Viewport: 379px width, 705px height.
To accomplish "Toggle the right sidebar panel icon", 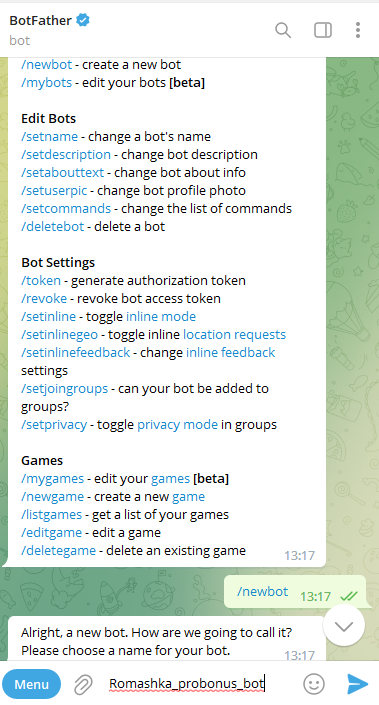I will tap(322, 30).
